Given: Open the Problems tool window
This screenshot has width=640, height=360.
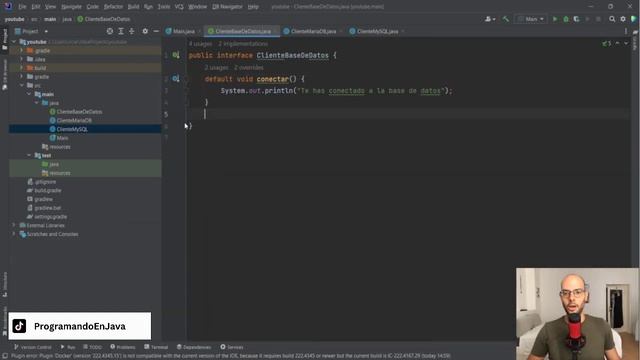Looking at the screenshot, I should 122,347.
